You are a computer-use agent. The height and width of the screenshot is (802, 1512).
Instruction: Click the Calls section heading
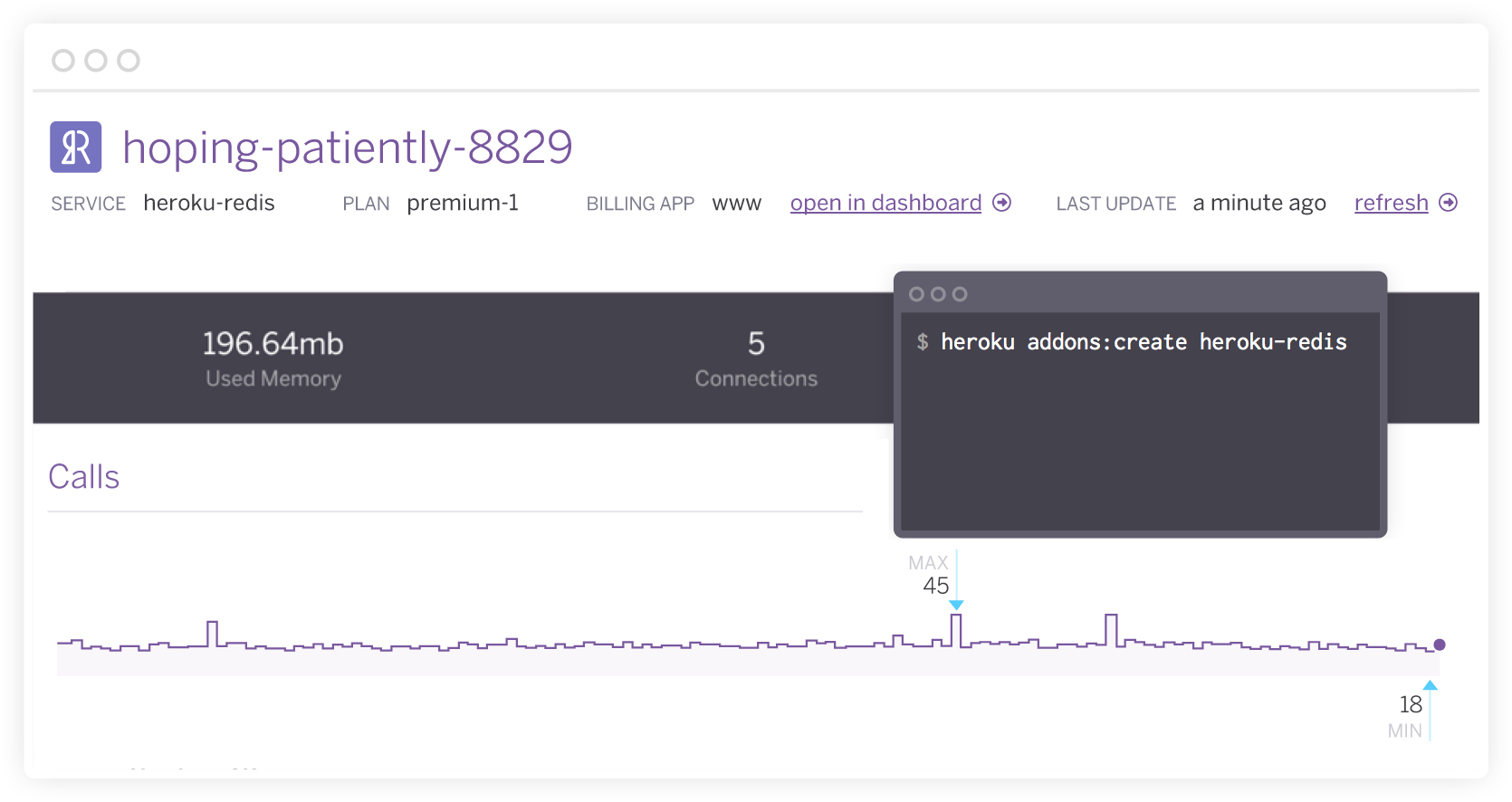[x=83, y=477]
